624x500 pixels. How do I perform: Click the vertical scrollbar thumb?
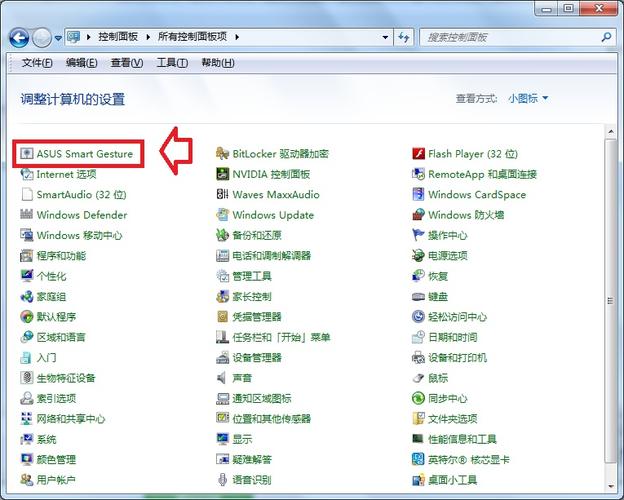tap(610, 301)
